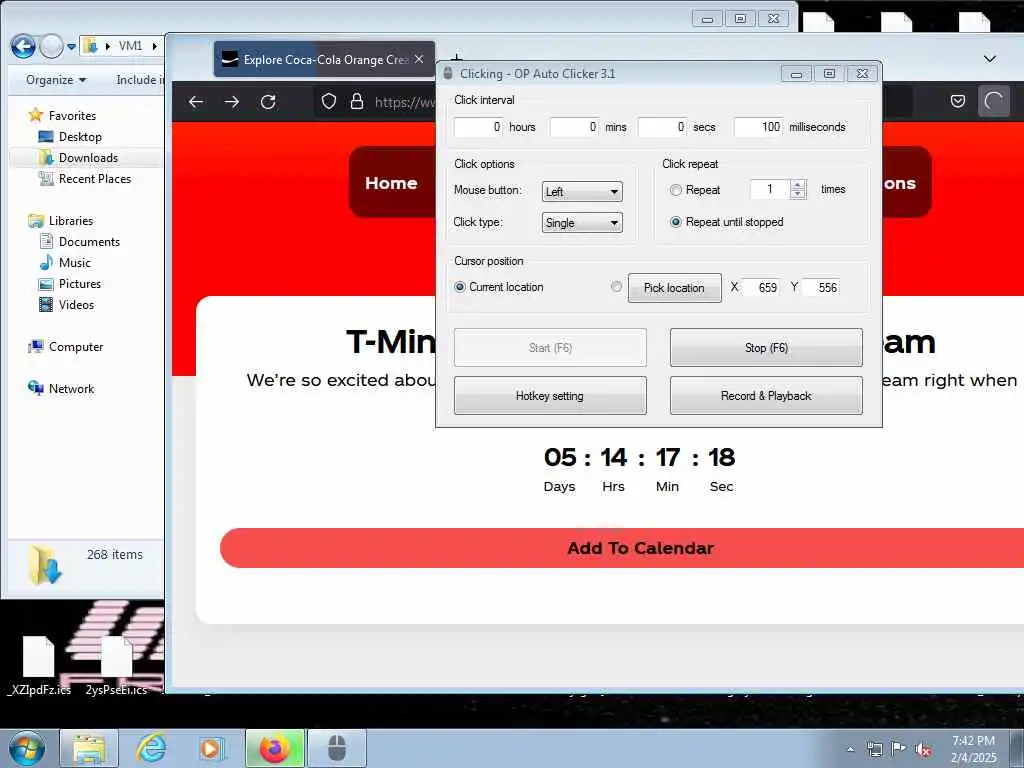The width and height of the screenshot is (1024, 768).
Task: Click the milliseconds field showing 100
Action: click(758, 127)
